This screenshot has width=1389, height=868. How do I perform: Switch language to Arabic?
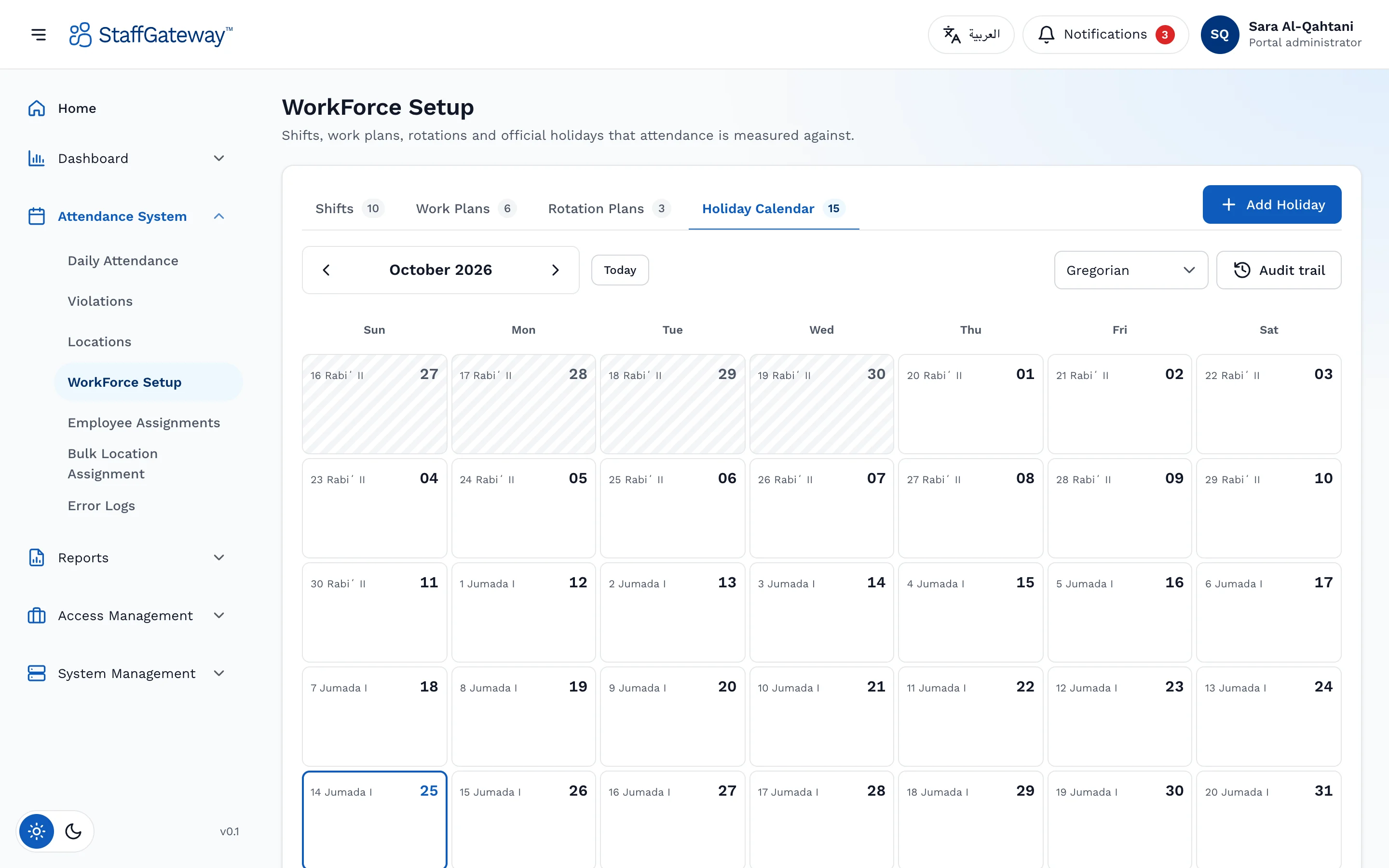(971, 34)
